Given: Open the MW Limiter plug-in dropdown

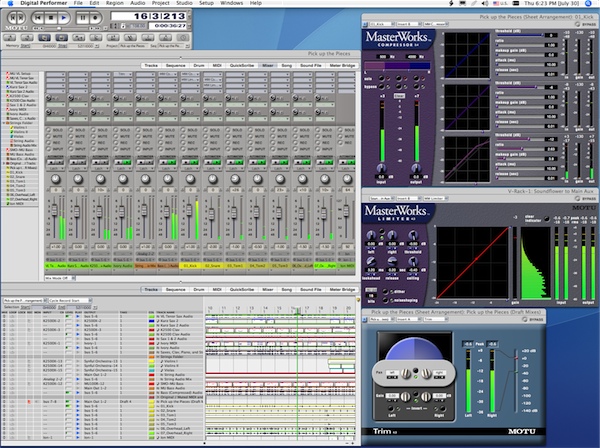Looking at the screenshot, I should pyautogui.click(x=435, y=199).
